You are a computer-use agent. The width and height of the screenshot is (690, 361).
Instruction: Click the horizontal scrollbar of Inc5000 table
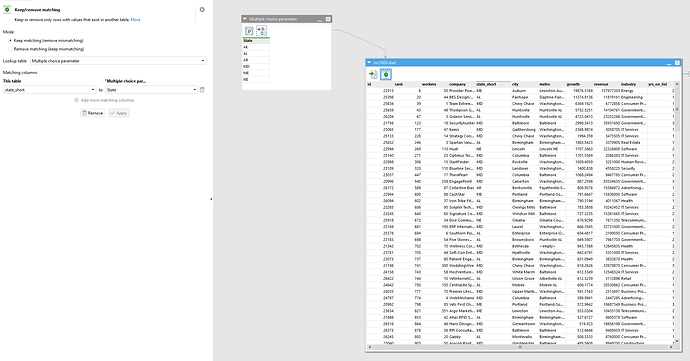(520, 347)
